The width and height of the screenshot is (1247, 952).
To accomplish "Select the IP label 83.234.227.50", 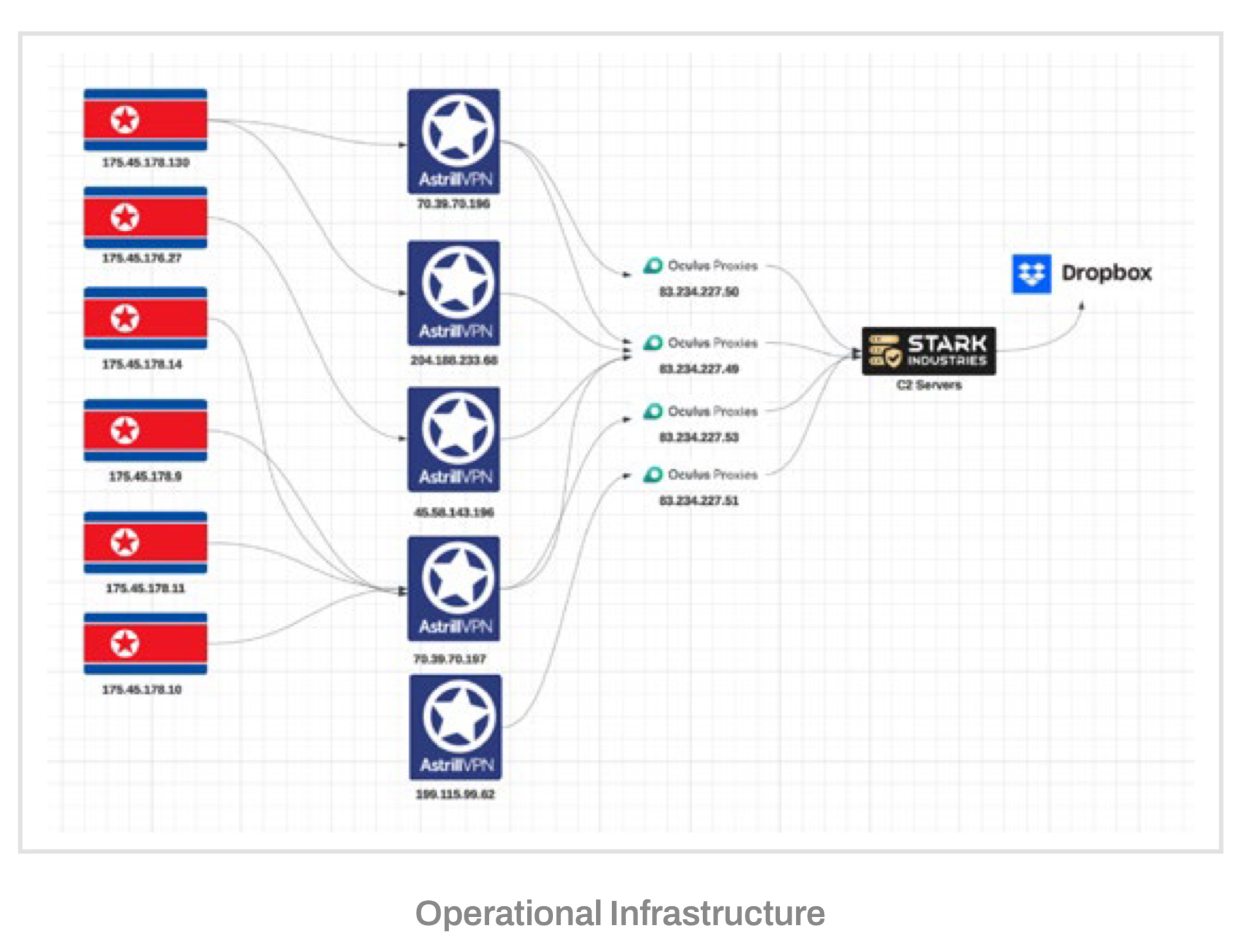I will (x=698, y=292).
